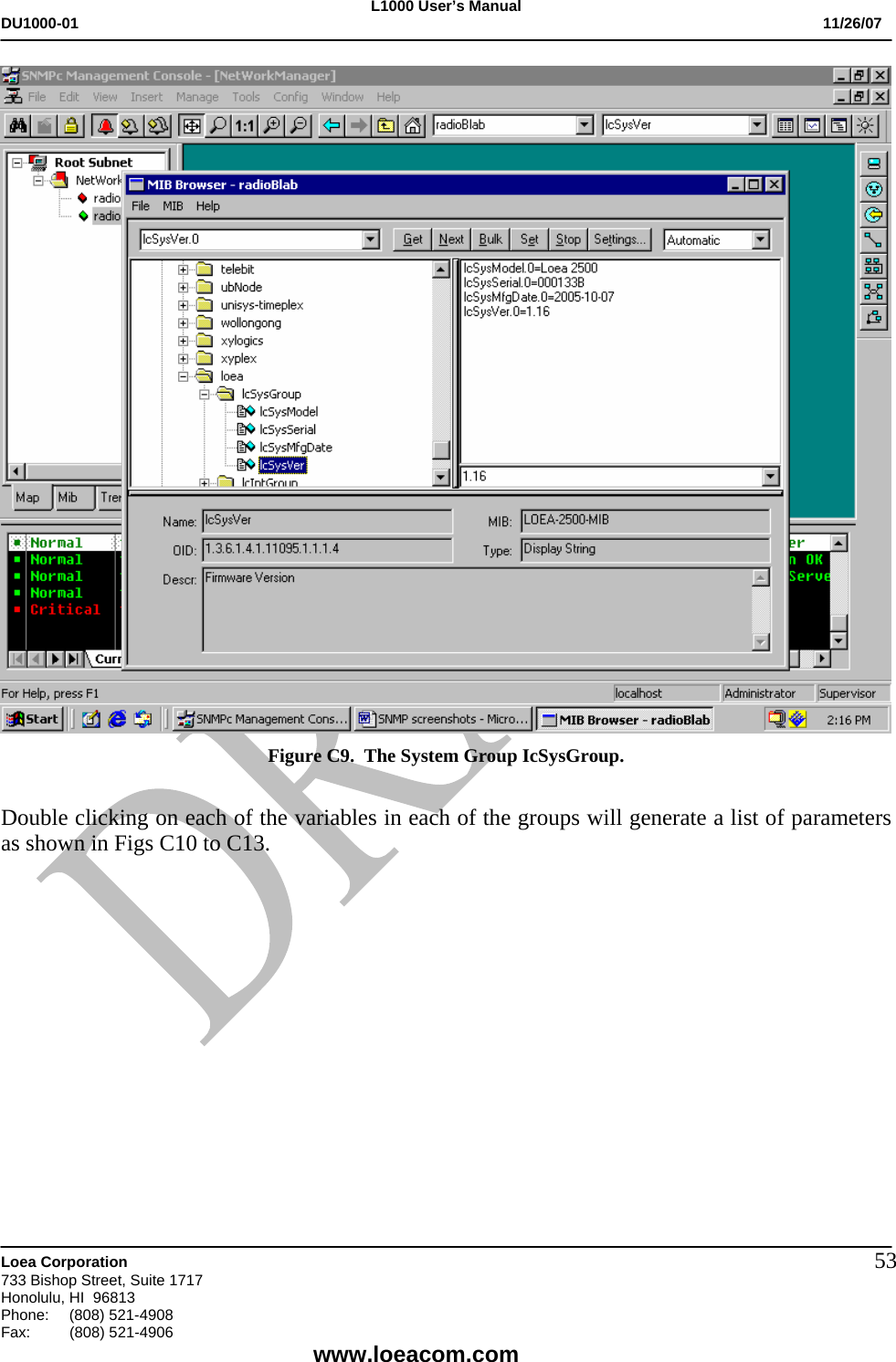This screenshot has height=1362, width=896.
Task: Click the Start button on the taskbar
Action: coord(32,719)
